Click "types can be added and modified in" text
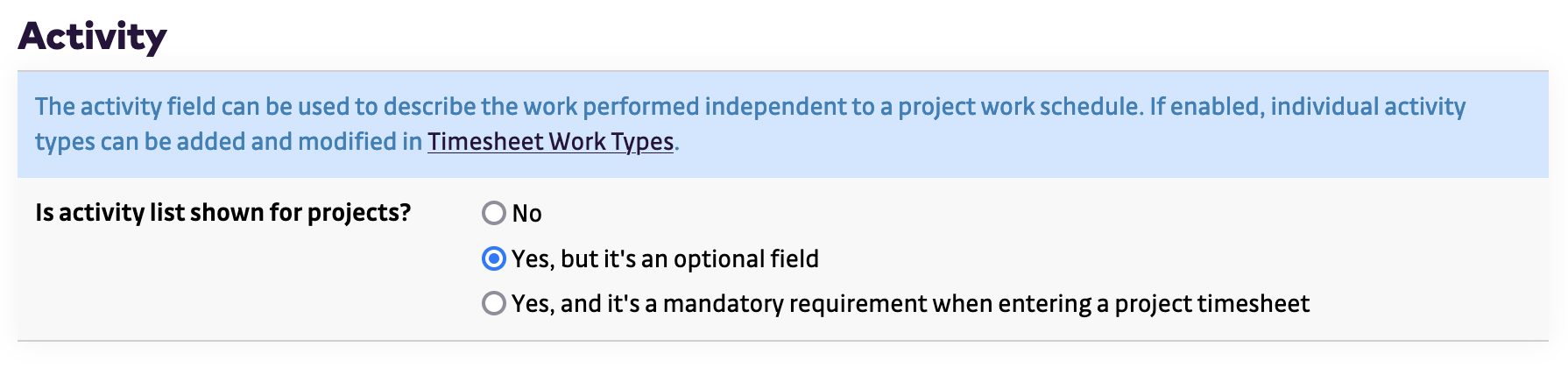This screenshot has width=1568, height=375. click(x=228, y=142)
